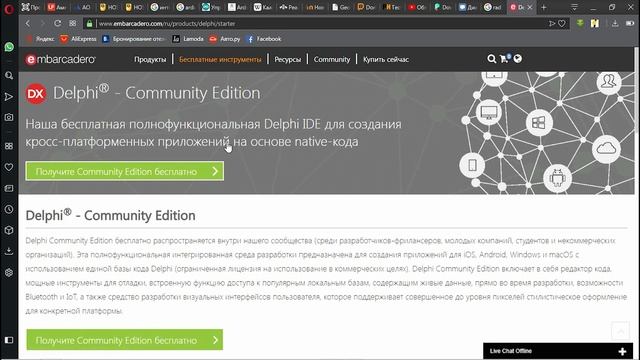Open the browser downloads toolbar button
Screen dimensions: 640x360
(615, 24)
